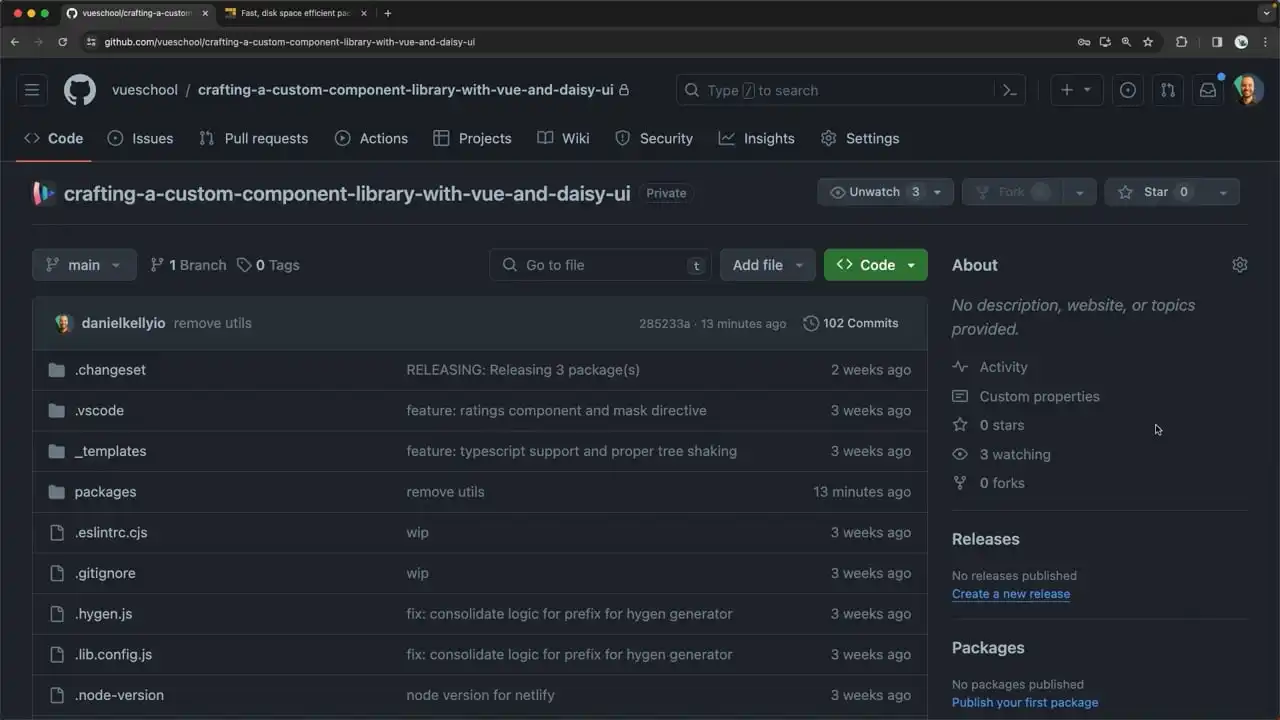Screen dimensions: 1280x720
Task: Open the .node-version file
Action: (119, 695)
